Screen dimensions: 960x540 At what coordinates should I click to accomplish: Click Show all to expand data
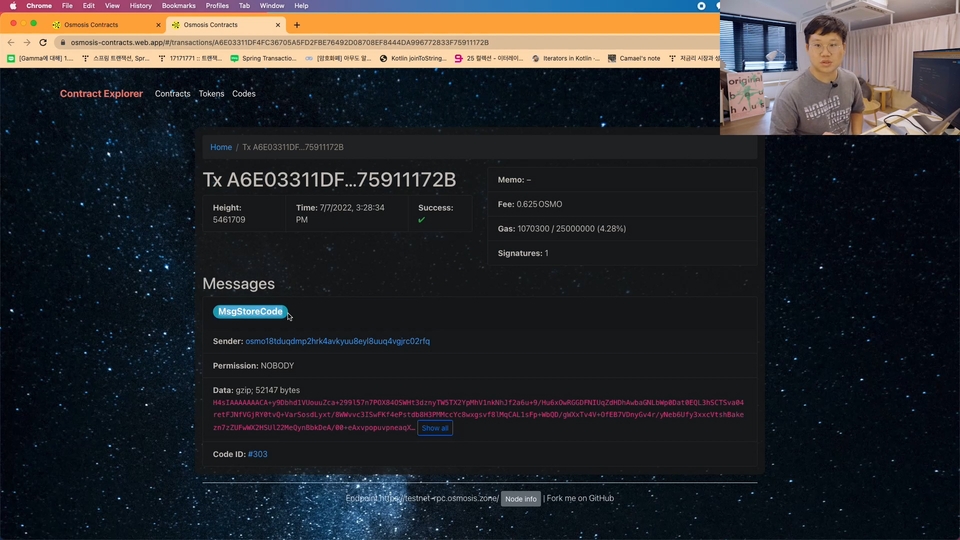pyautogui.click(x=435, y=428)
